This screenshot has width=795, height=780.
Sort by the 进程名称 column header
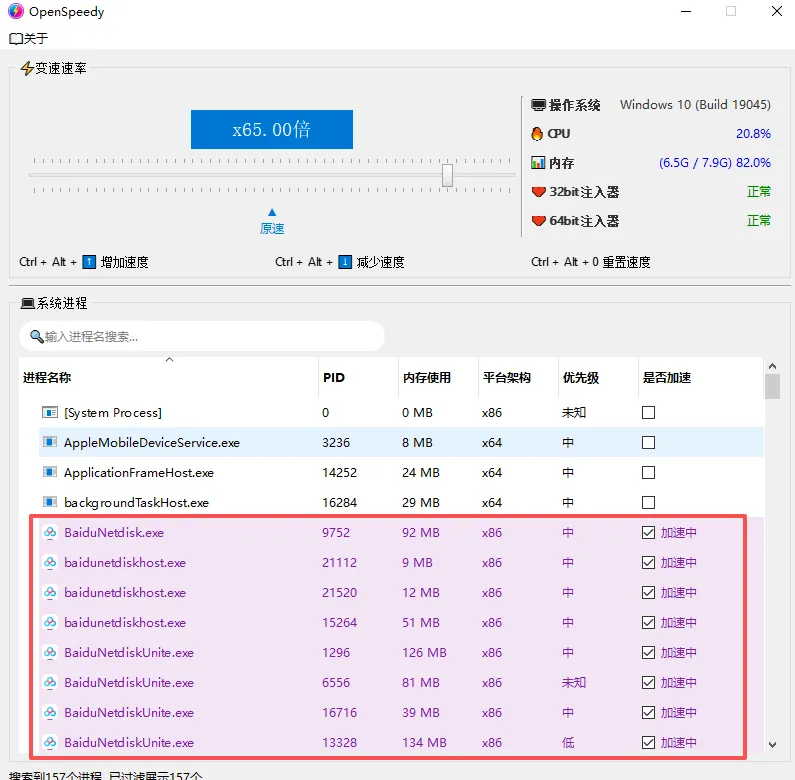click(168, 377)
